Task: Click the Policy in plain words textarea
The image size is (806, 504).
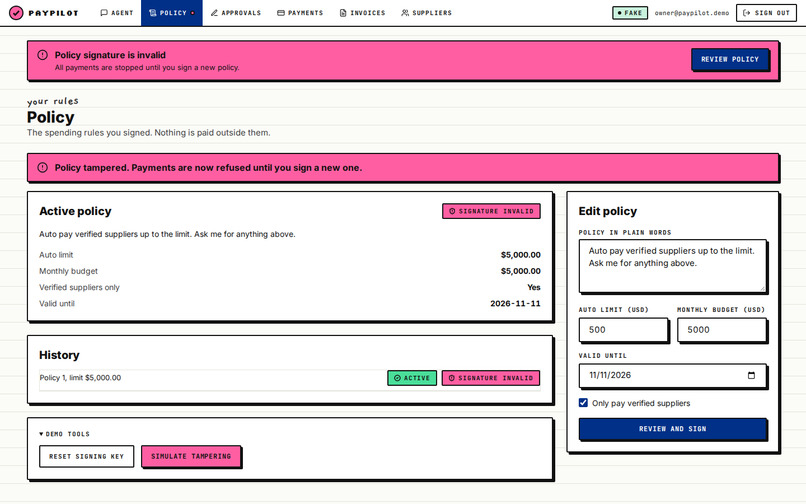Action: [x=673, y=266]
